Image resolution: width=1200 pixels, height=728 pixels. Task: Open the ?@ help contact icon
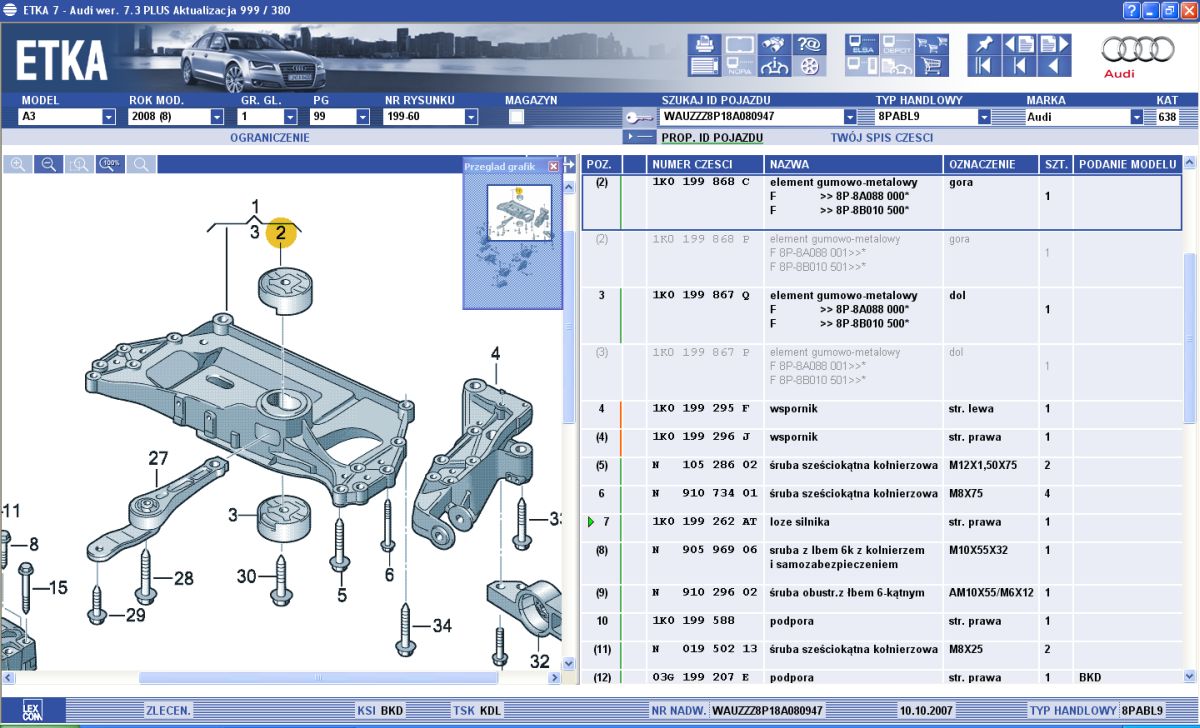[809, 44]
